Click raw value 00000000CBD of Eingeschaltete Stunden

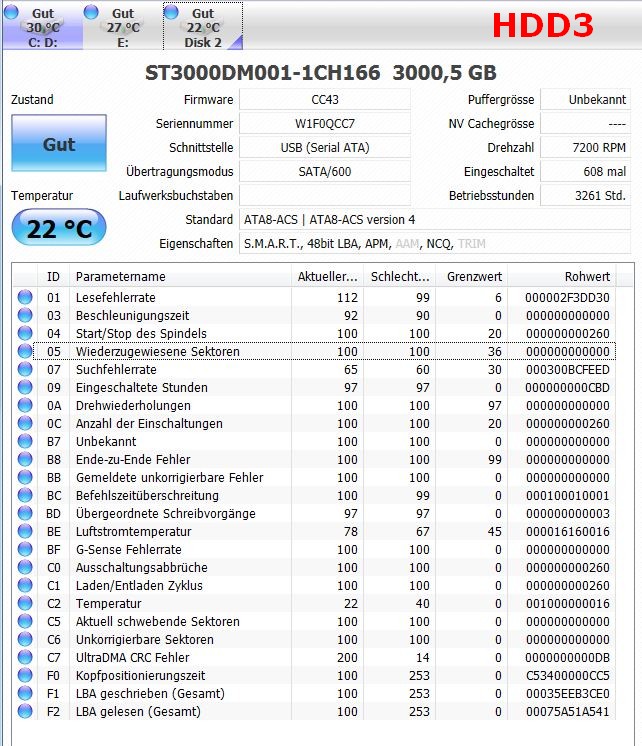567,388
